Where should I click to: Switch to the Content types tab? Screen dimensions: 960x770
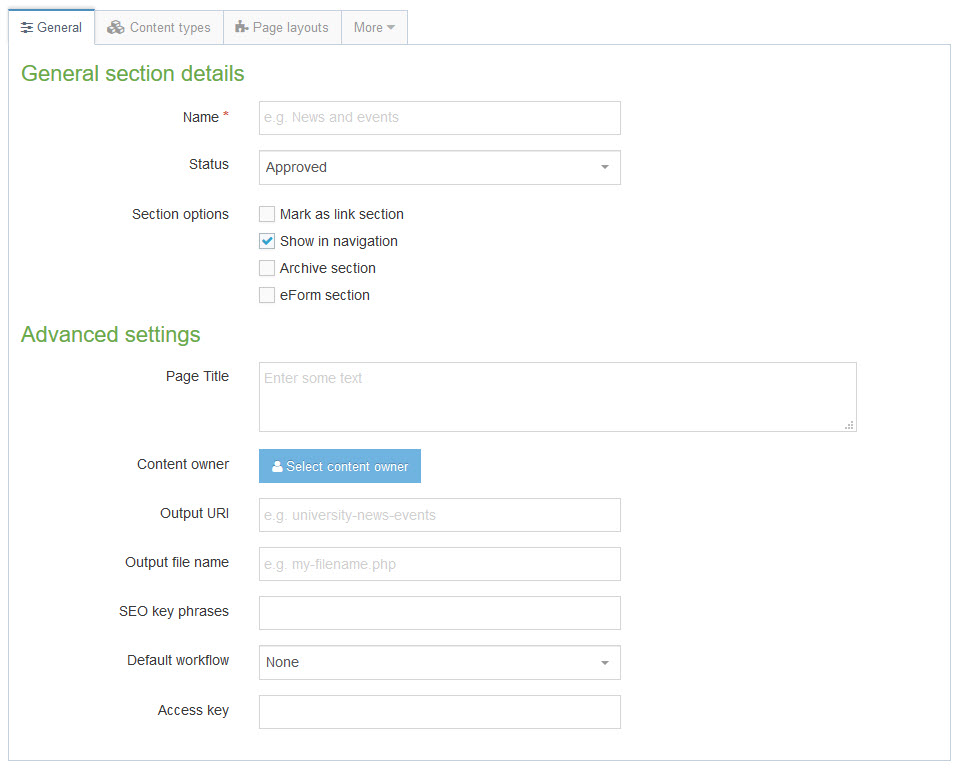click(x=158, y=27)
